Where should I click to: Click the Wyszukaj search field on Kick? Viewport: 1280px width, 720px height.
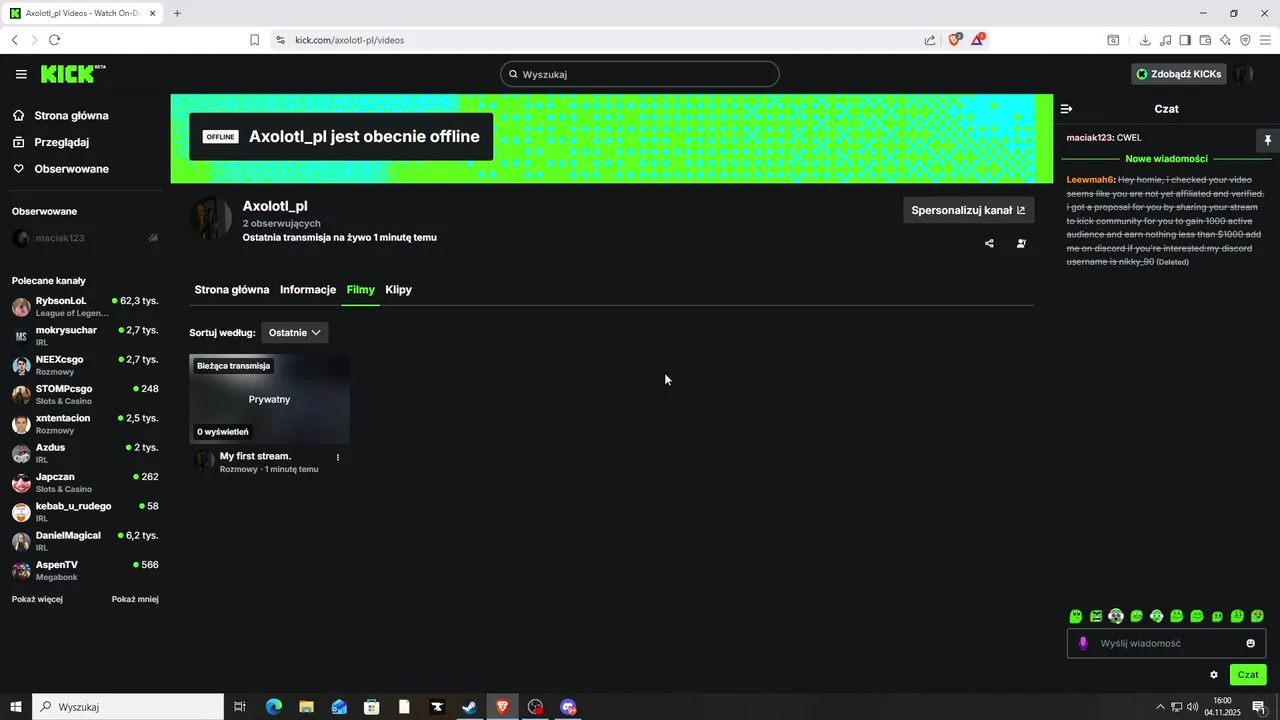pyautogui.click(x=640, y=74)
